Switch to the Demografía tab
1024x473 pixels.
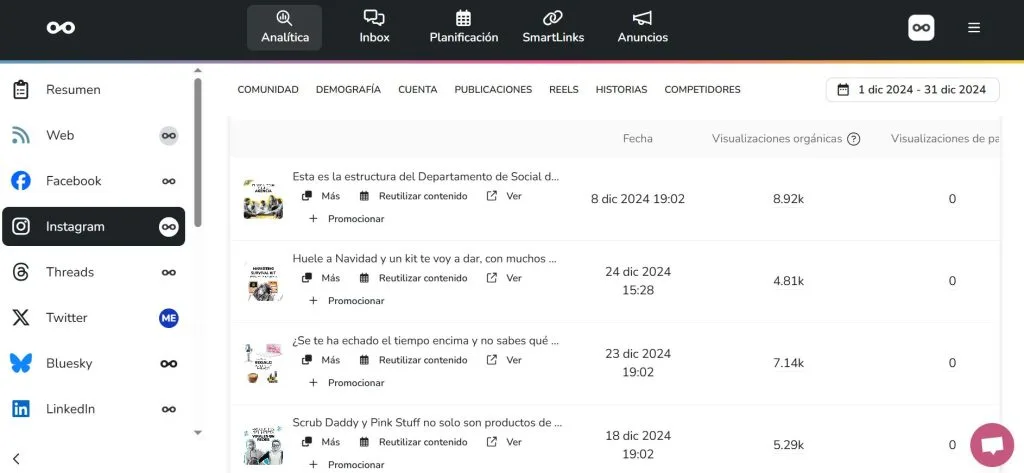(348, 90)
